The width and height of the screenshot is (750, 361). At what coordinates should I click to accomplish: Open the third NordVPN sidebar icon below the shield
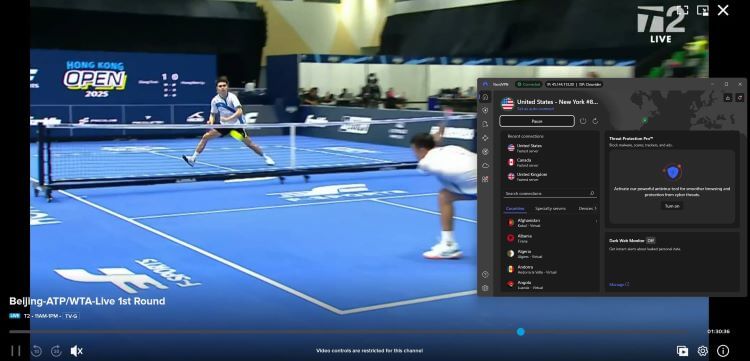pos(485,124)
